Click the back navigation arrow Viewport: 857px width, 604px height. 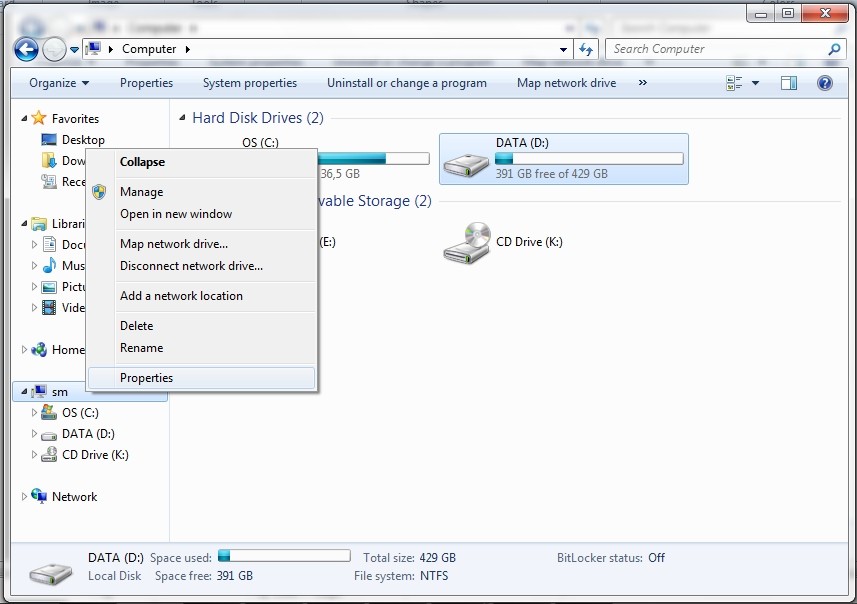point(25,48)
